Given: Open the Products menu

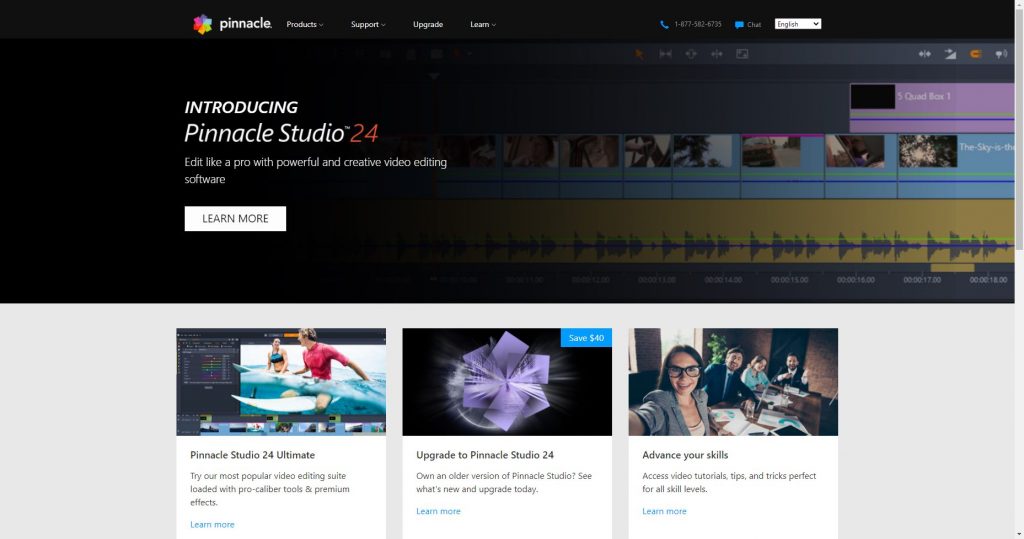Looking at the screenshot, I should pyautogui.click(x=304, y=24).
